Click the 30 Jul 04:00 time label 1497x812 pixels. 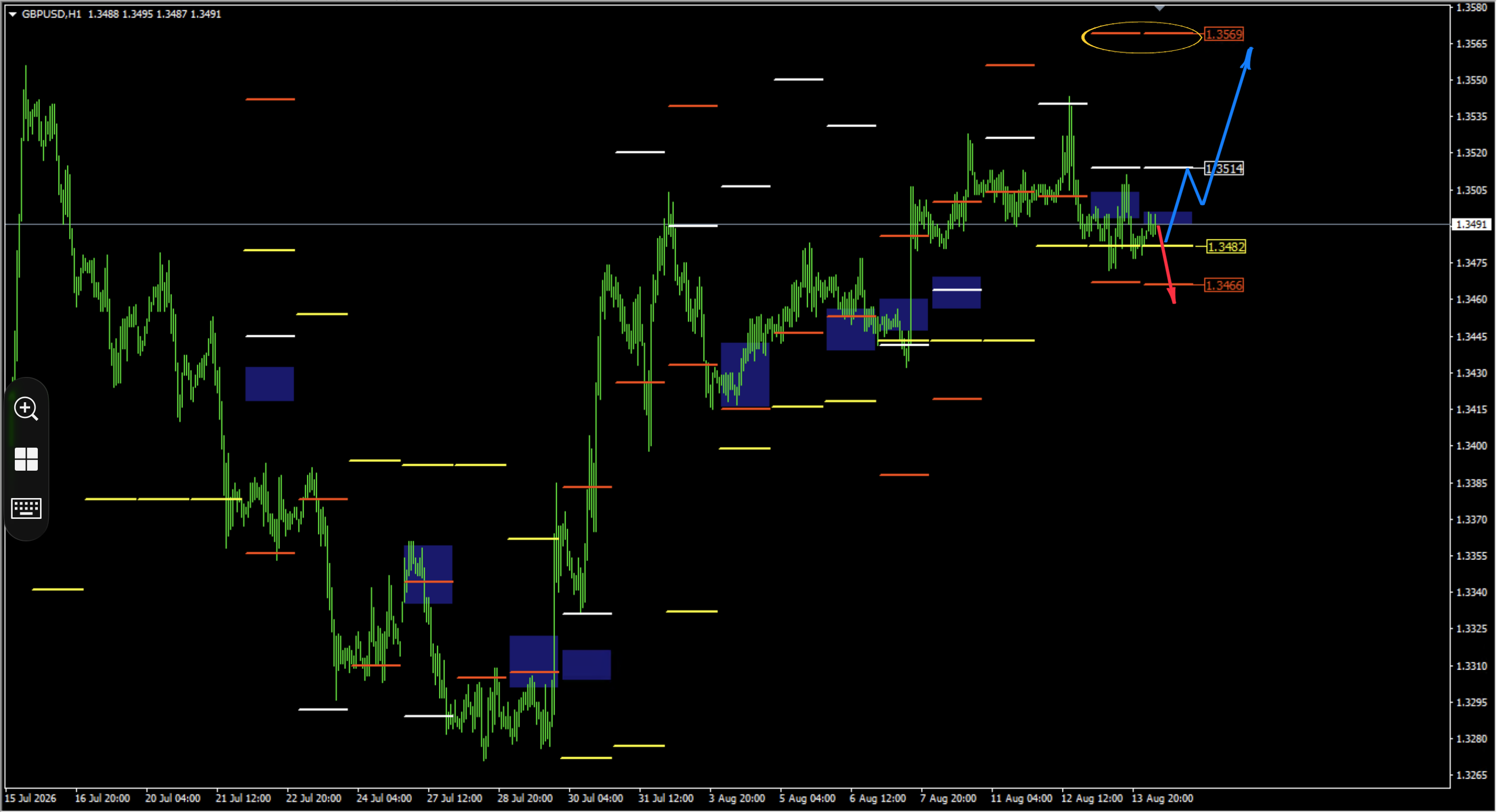(x=595, y=798)
